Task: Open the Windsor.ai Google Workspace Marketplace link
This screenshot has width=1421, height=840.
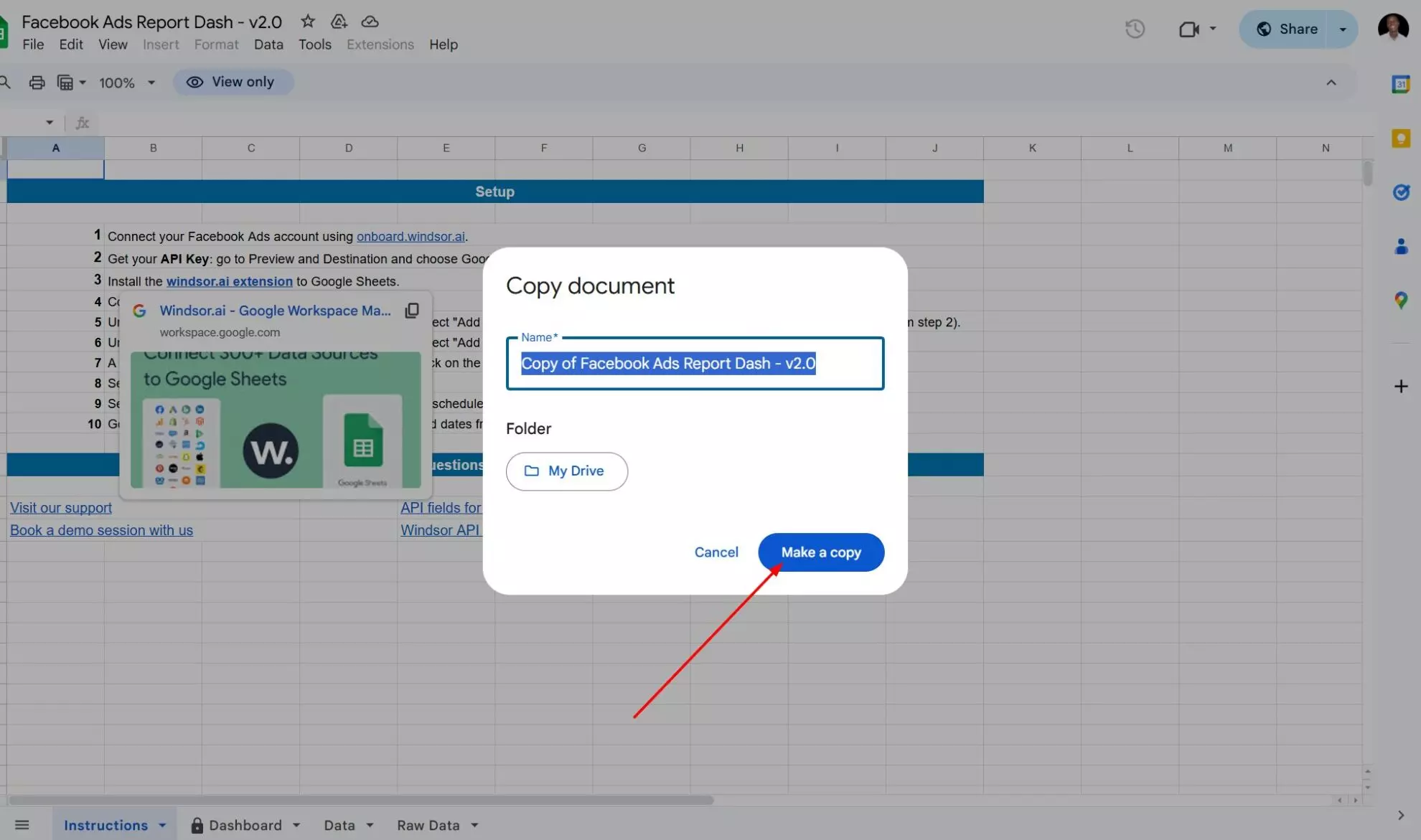Action: pyautogui.click(x=275, y=311)
